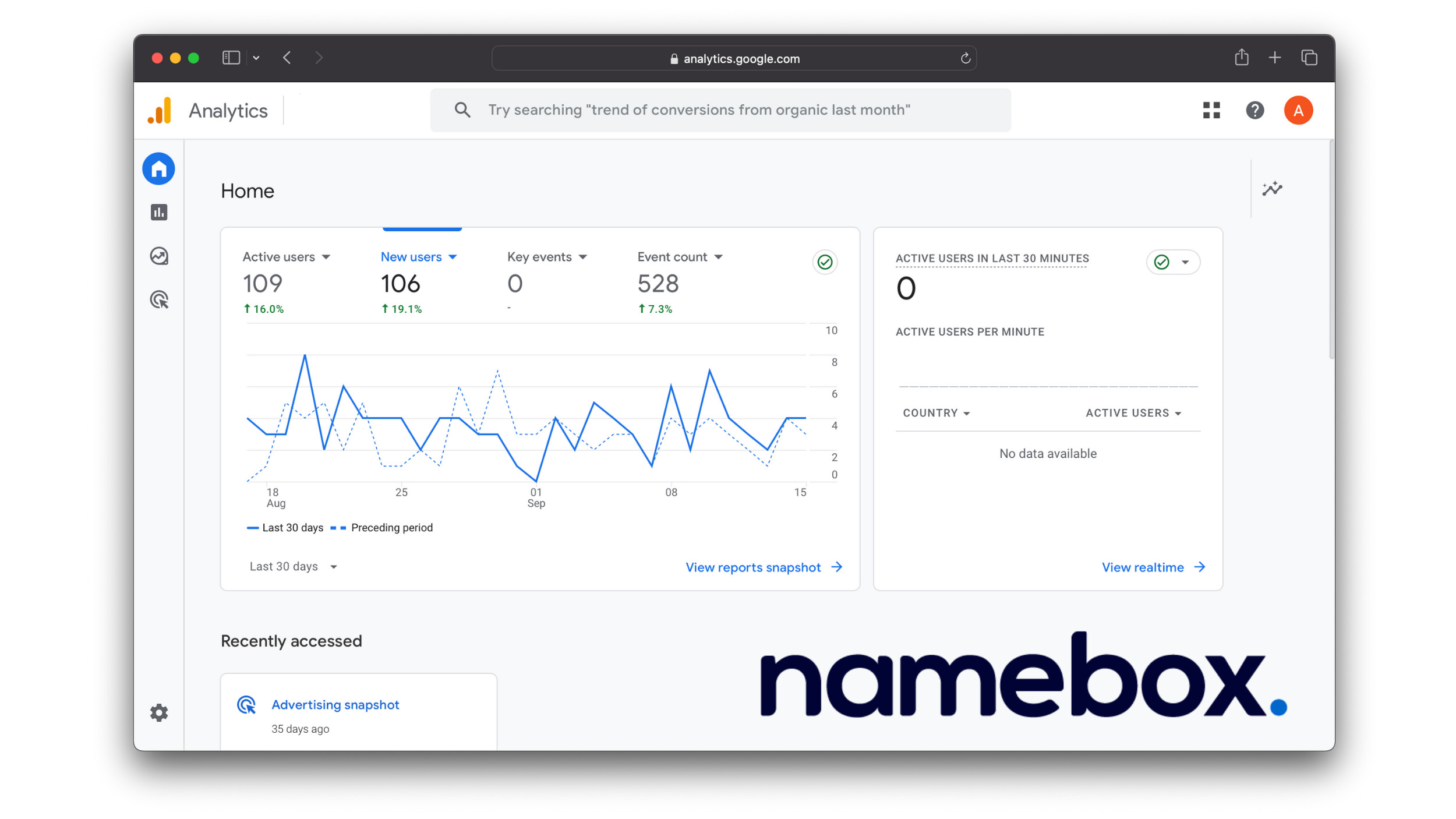This screenshot has width=1456, height=819.
Task: Click the Analytics product name
Action: pyautogui.click(x=228, y=111)
